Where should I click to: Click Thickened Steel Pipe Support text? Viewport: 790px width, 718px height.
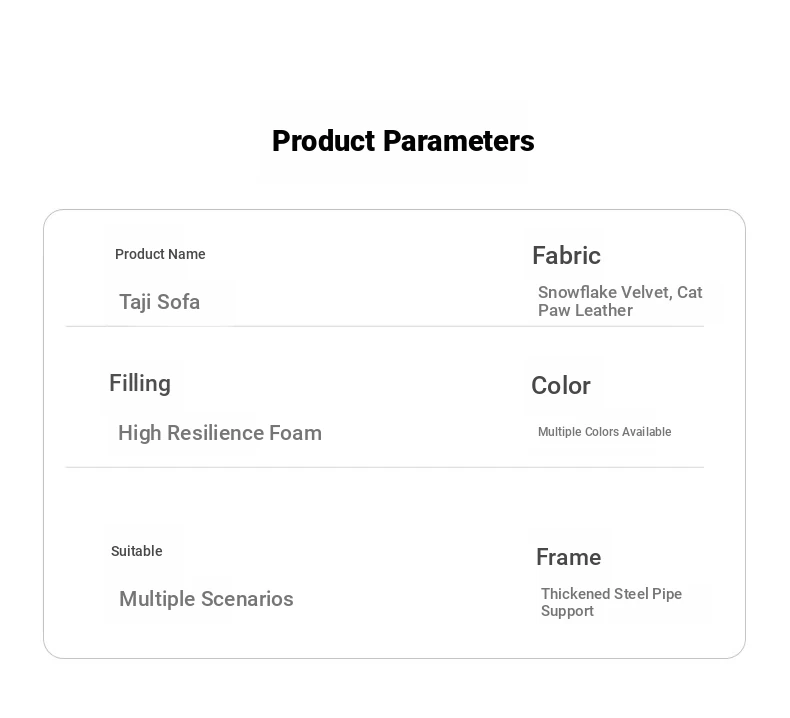[611, 602]
